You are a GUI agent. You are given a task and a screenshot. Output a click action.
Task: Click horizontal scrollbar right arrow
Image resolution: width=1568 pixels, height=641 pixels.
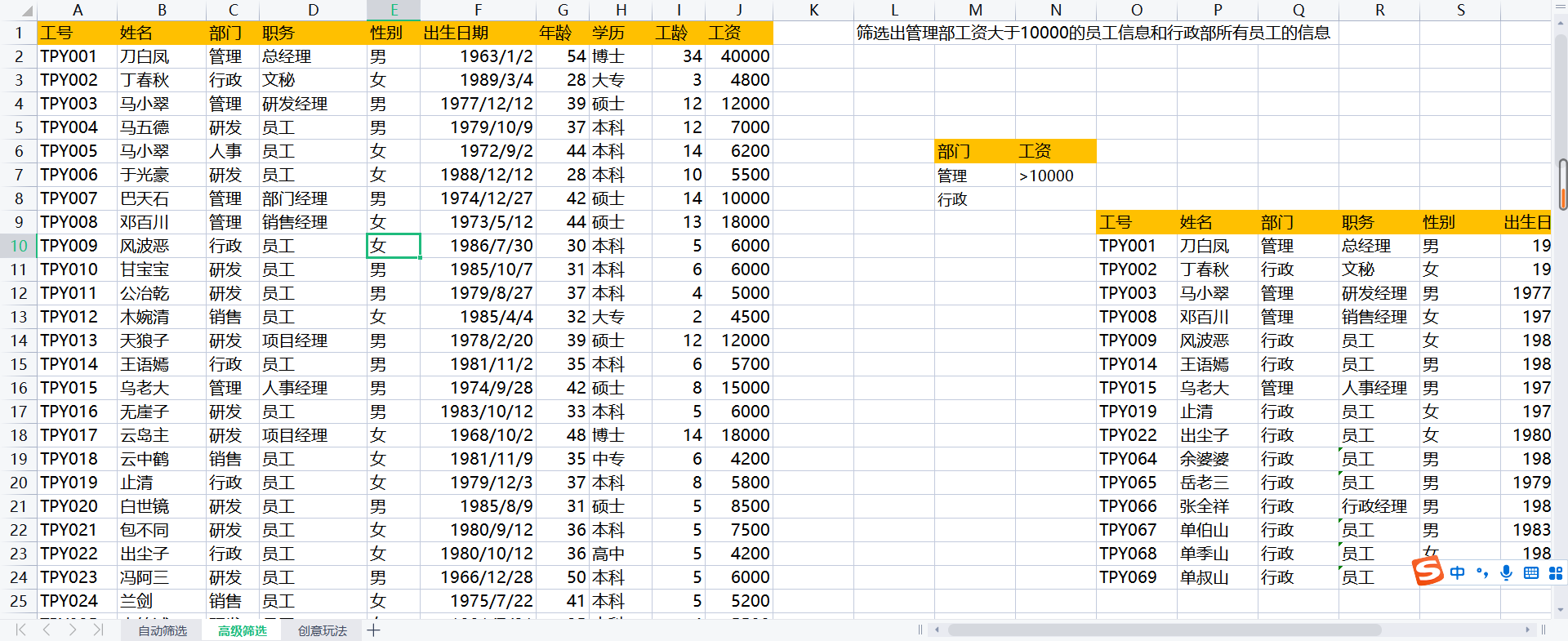tap(1527, 630)
